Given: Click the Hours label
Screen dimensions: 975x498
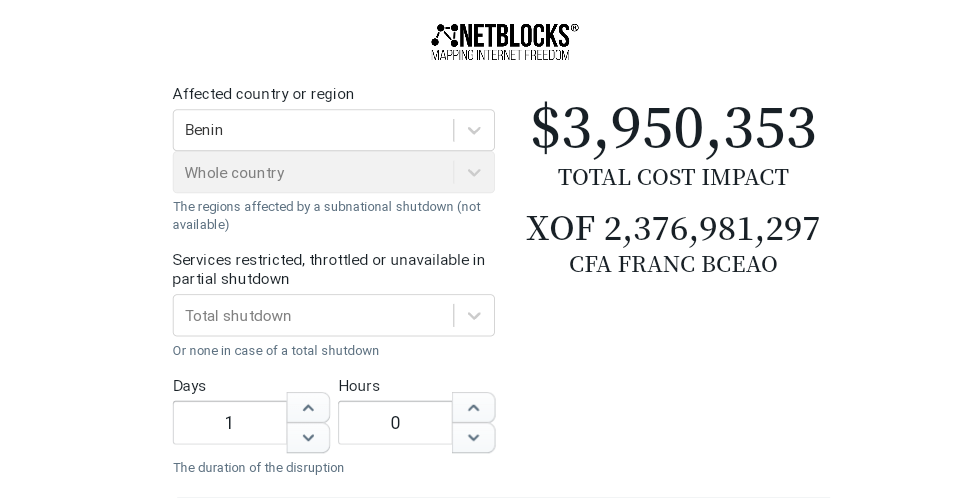Looking at the screenshot, I should point(359,386).
